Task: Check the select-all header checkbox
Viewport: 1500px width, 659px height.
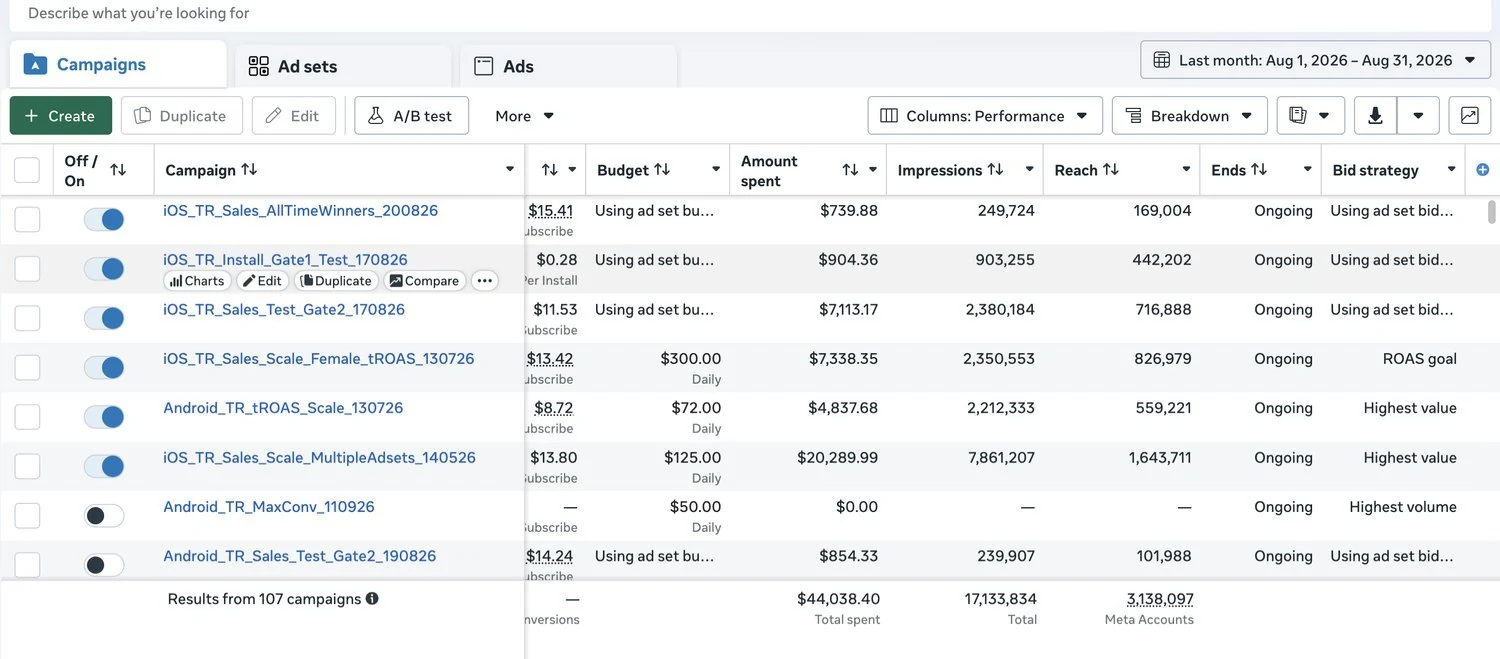Action: 27,170
